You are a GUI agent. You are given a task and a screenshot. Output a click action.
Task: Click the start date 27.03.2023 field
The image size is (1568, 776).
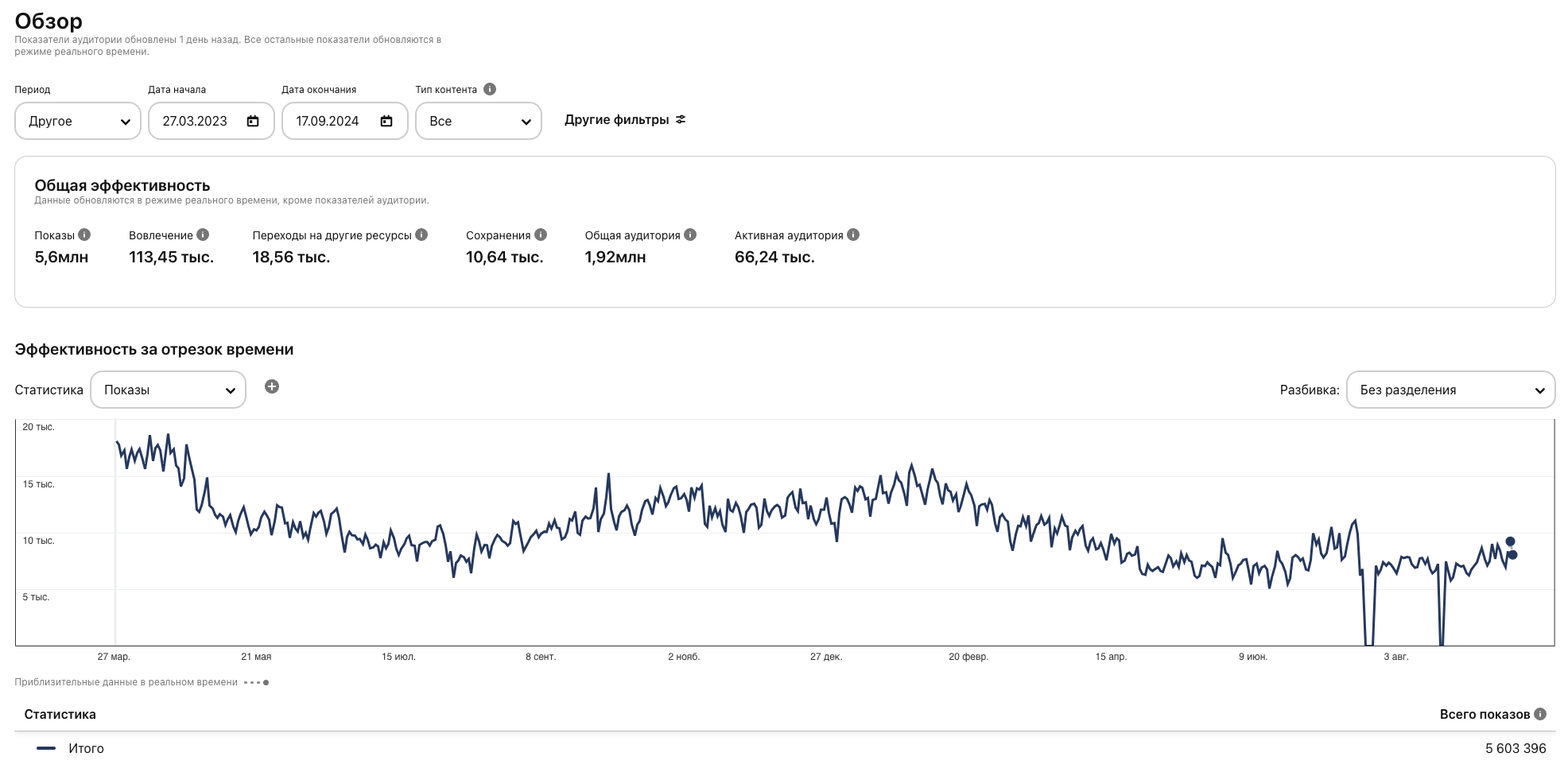pos(195,121)
